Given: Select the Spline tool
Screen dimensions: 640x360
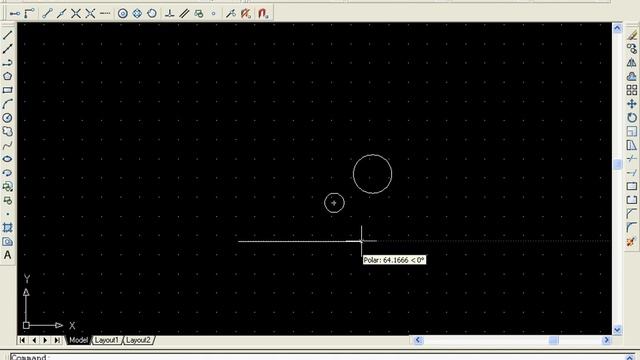Looking at the screenshot, I should point(7,145).
